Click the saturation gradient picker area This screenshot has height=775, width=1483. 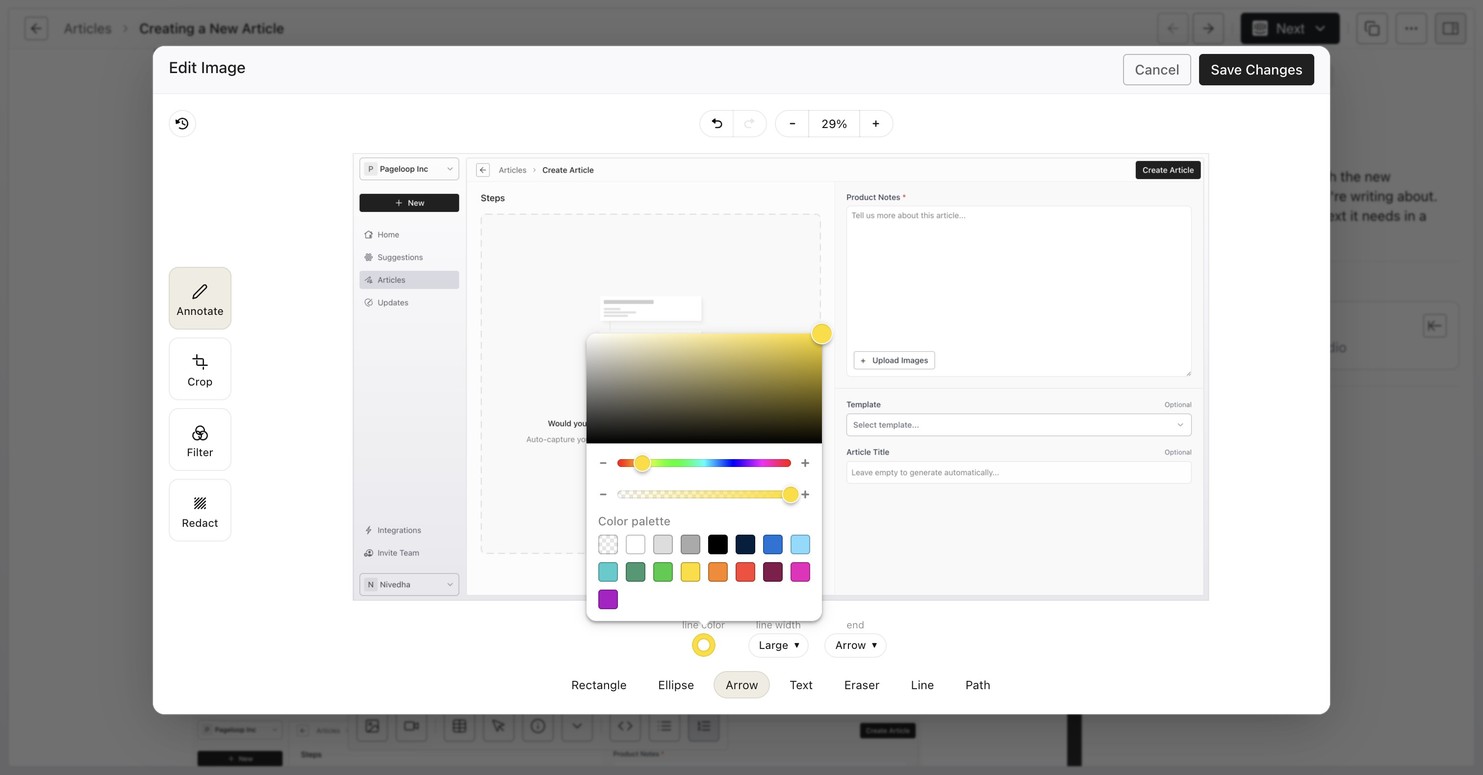click(x=704, y=388)
